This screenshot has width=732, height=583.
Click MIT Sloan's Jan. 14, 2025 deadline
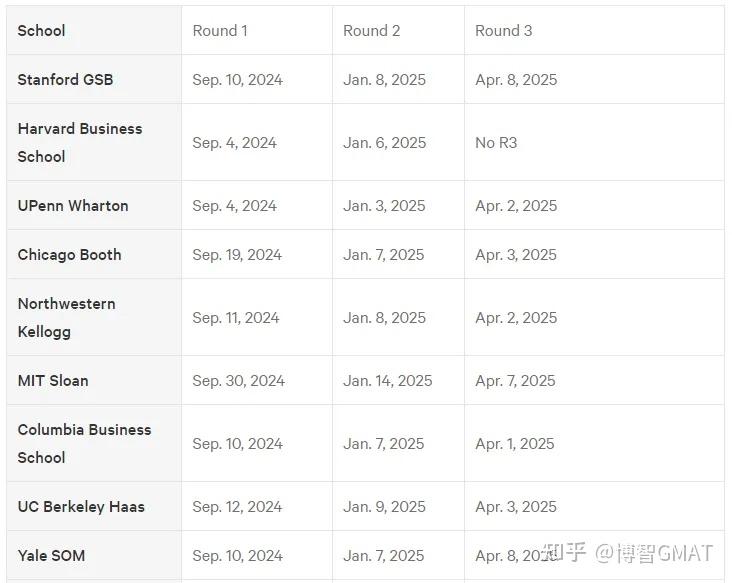click(388, 381)
